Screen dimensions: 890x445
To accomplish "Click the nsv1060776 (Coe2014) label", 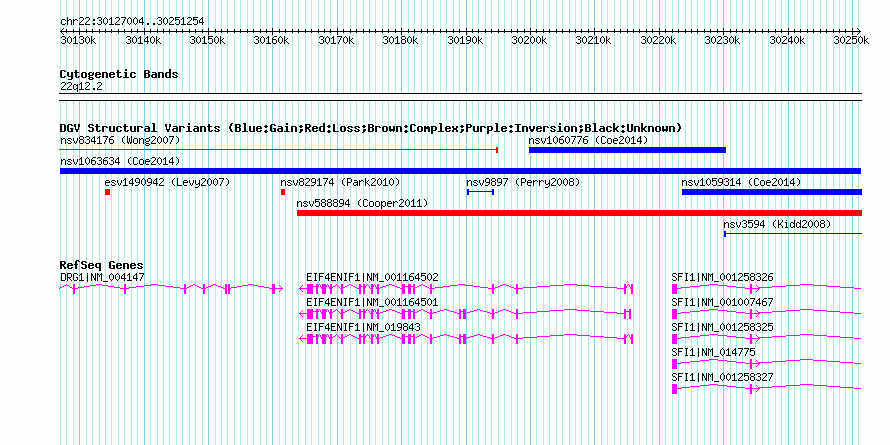I will point(588,140).
